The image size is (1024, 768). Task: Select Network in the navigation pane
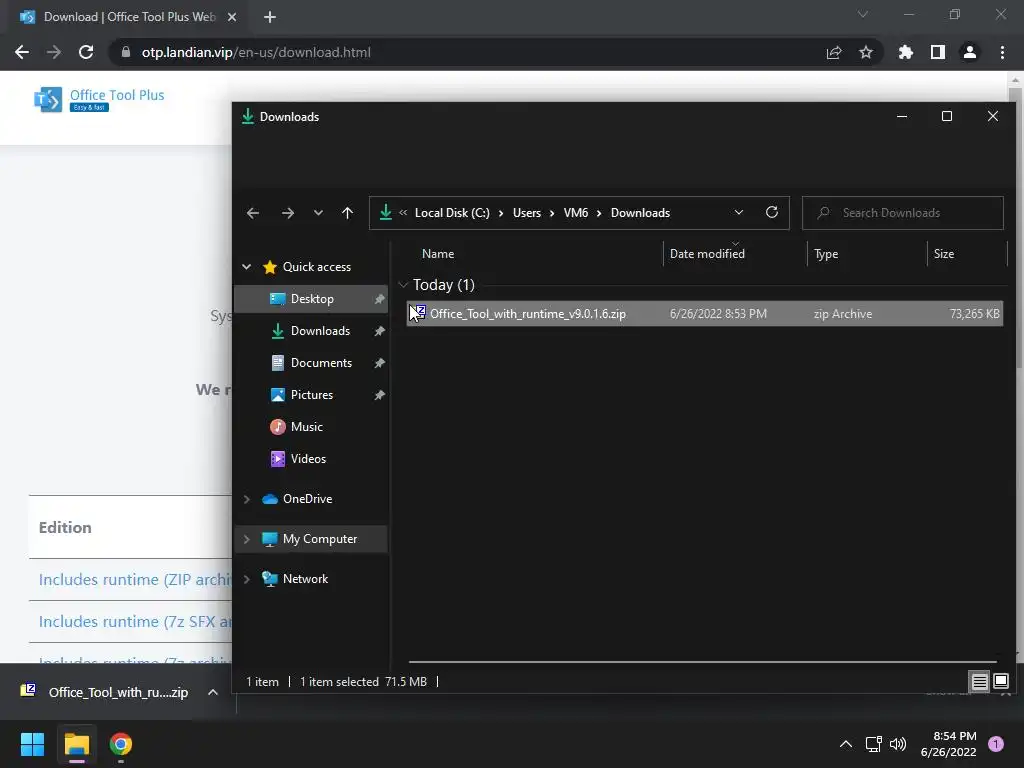coord(305,579)
